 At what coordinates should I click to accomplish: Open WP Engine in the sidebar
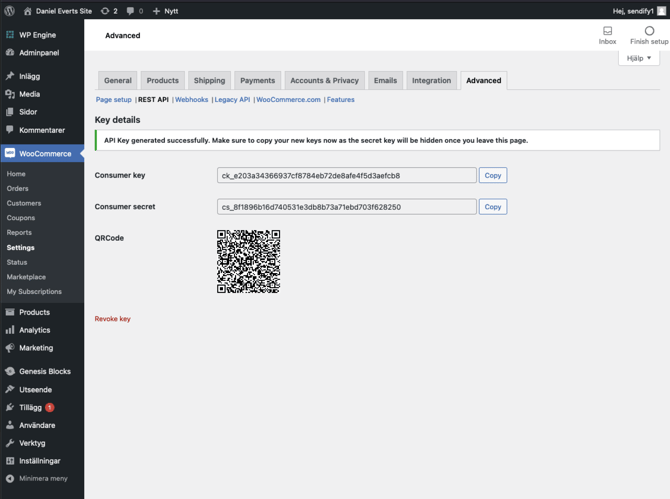coord(37,34)
